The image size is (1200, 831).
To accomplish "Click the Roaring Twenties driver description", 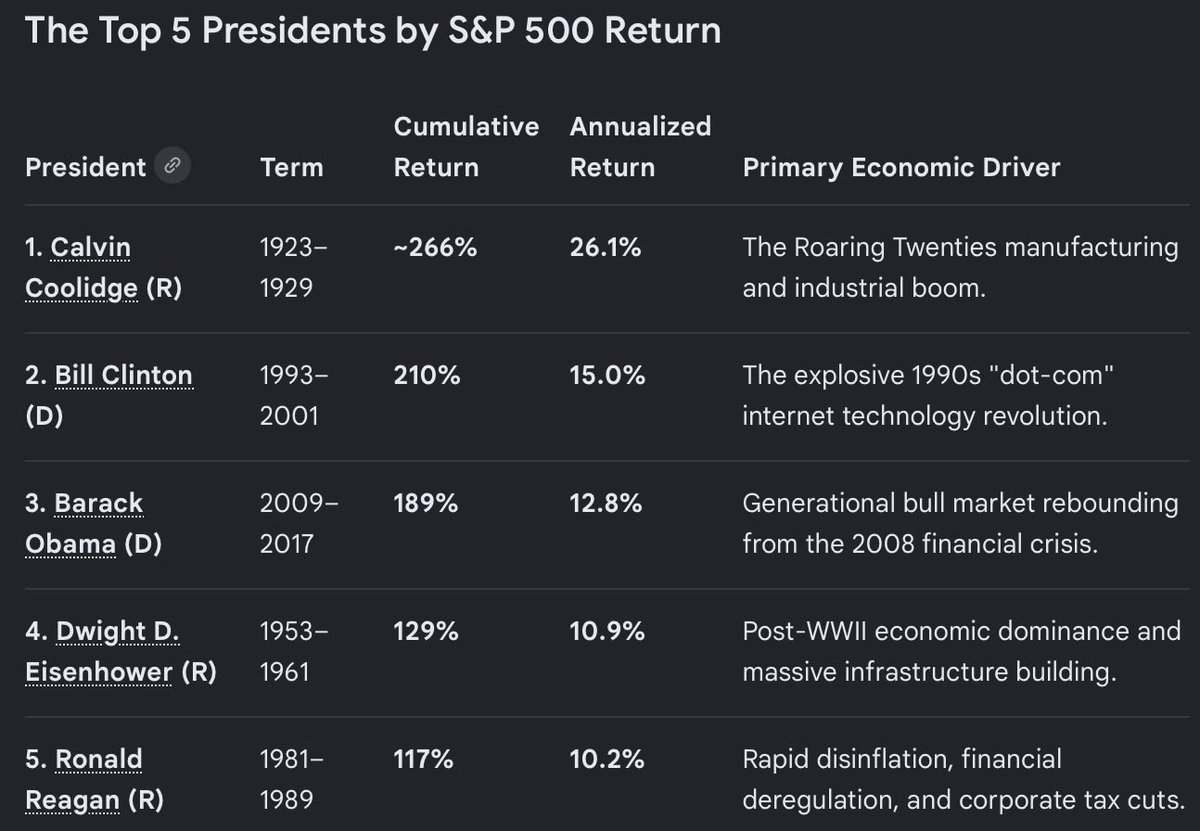I will coord(960,267).
